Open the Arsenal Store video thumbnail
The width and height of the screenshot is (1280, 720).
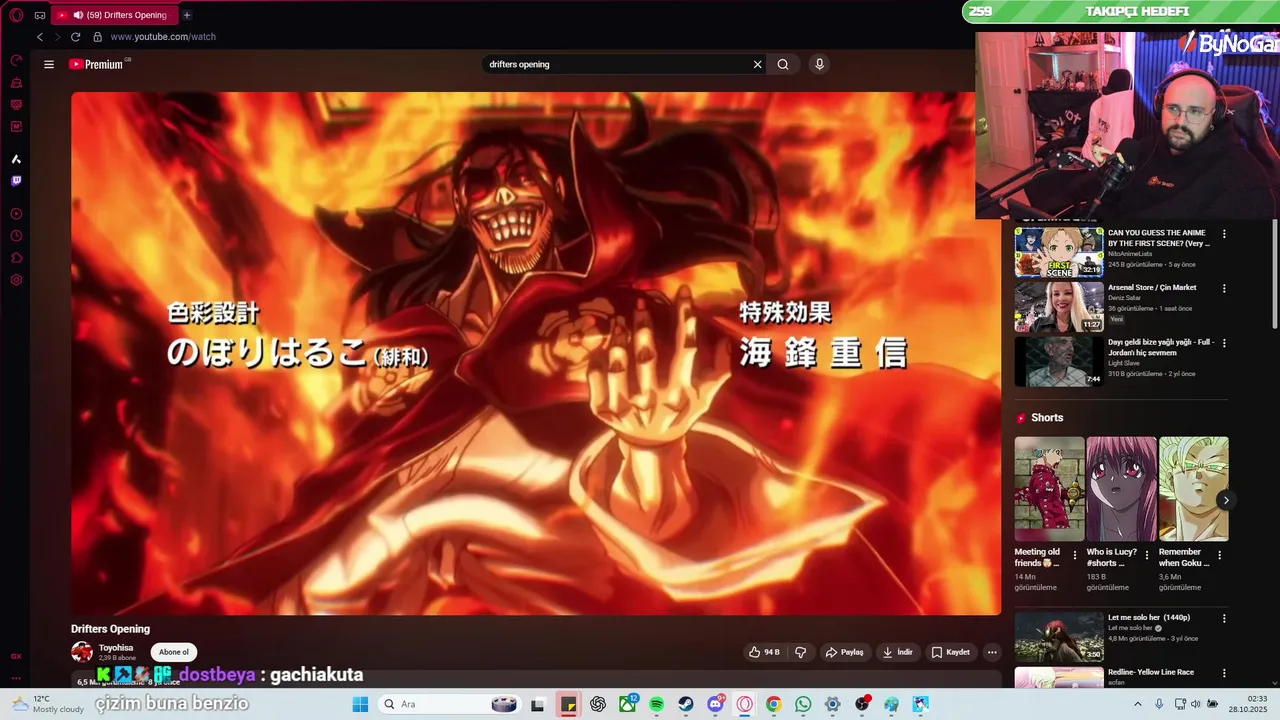coord(1059,306)
